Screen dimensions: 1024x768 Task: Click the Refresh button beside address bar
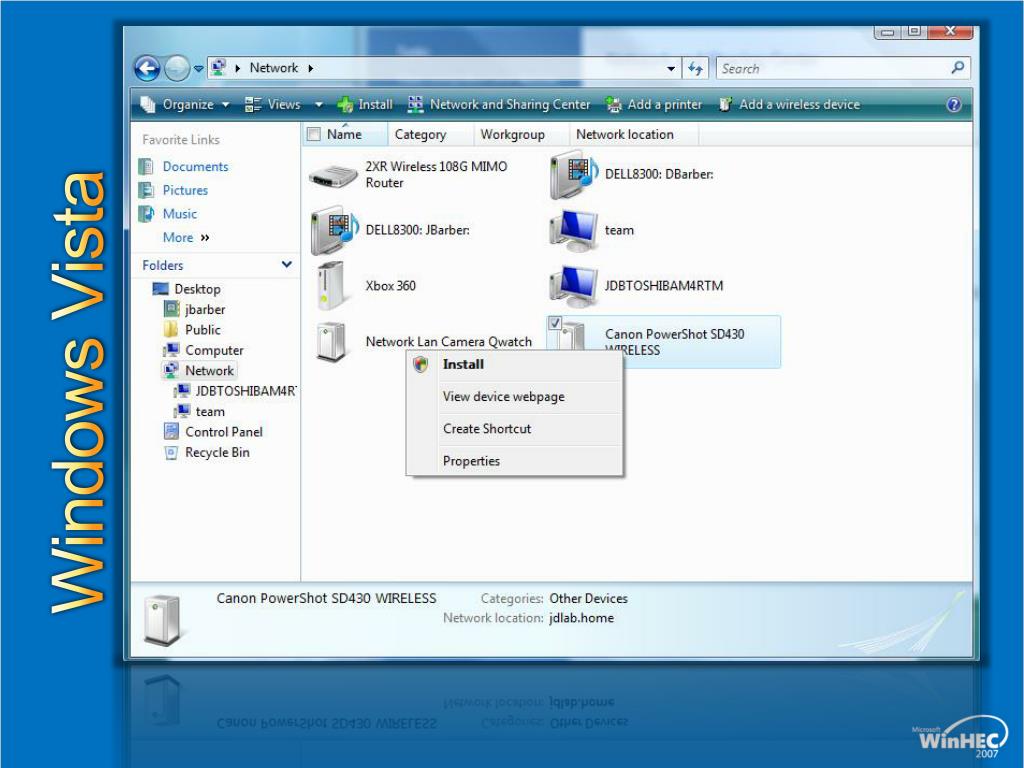[696, 69]
